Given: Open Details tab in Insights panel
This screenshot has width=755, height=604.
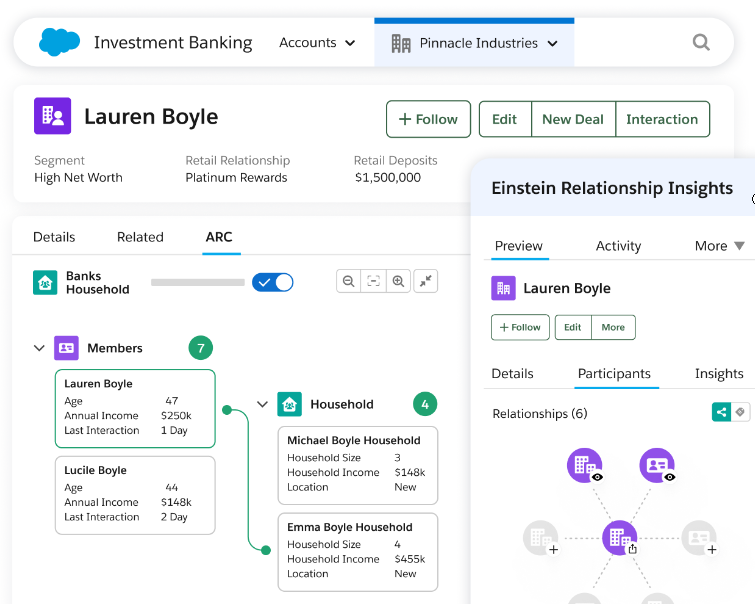Looking at the screenshot, I should pyautogui.click(x=512, y=373).
